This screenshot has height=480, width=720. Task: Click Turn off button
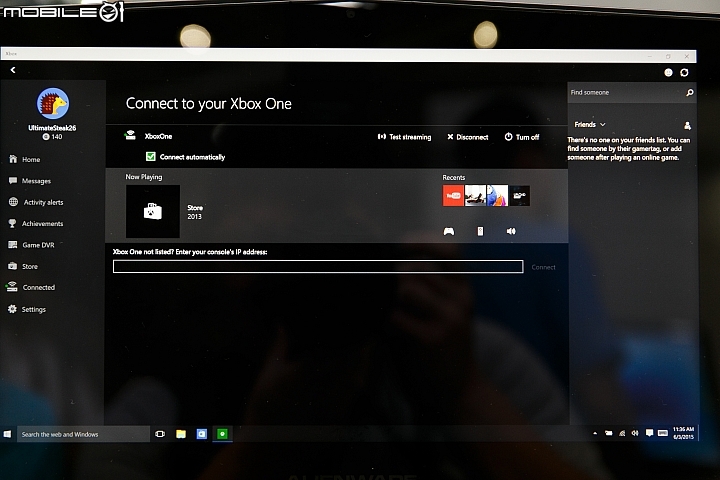(x=522, y=137)
